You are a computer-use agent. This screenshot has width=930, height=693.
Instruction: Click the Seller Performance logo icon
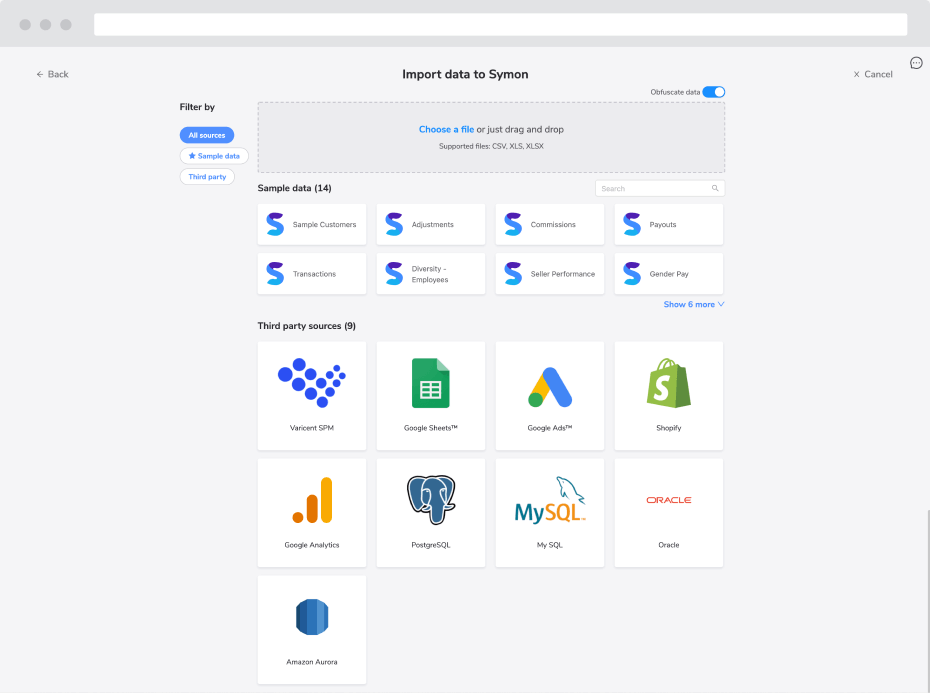coord(513,274)
